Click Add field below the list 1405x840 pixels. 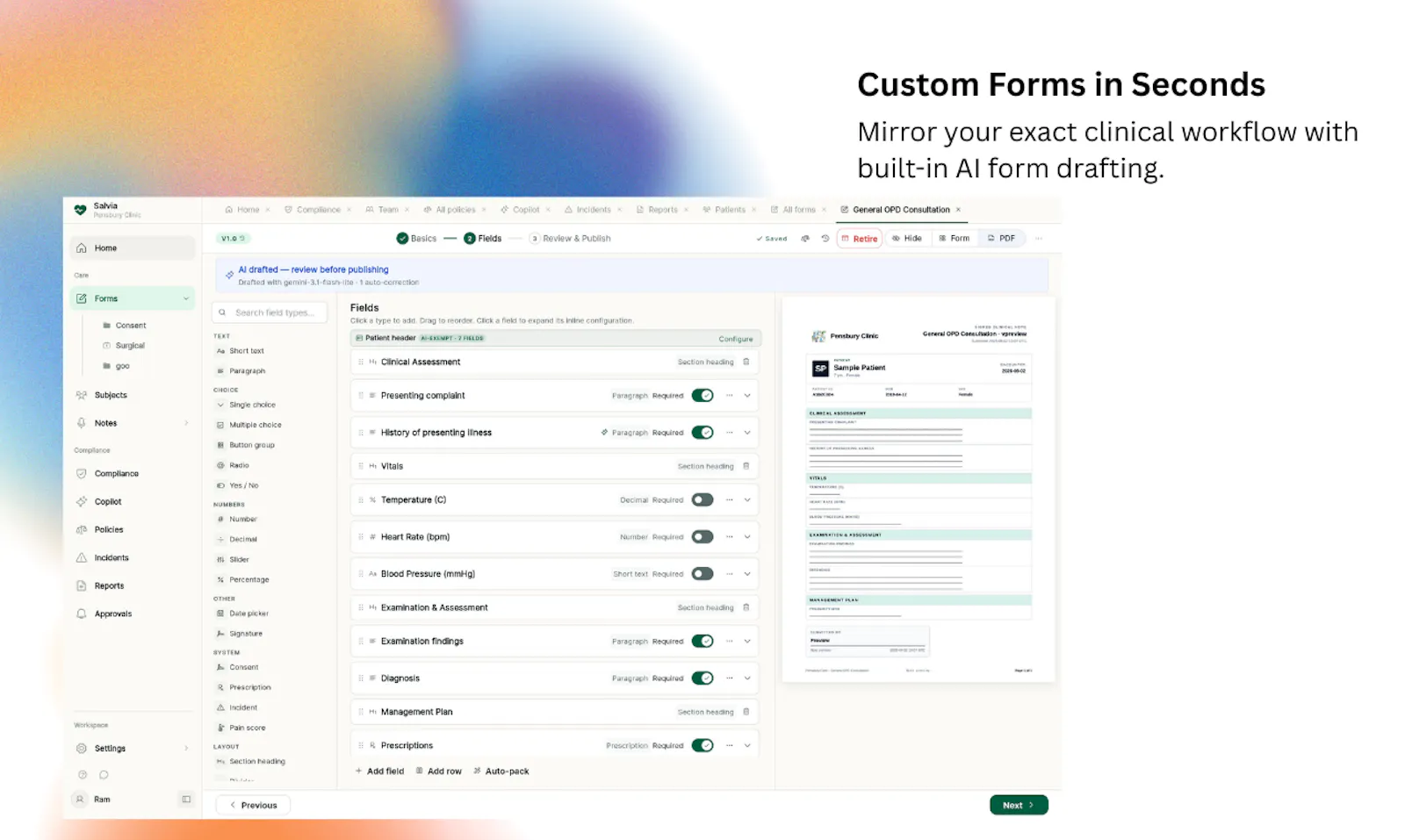point(379,772)
